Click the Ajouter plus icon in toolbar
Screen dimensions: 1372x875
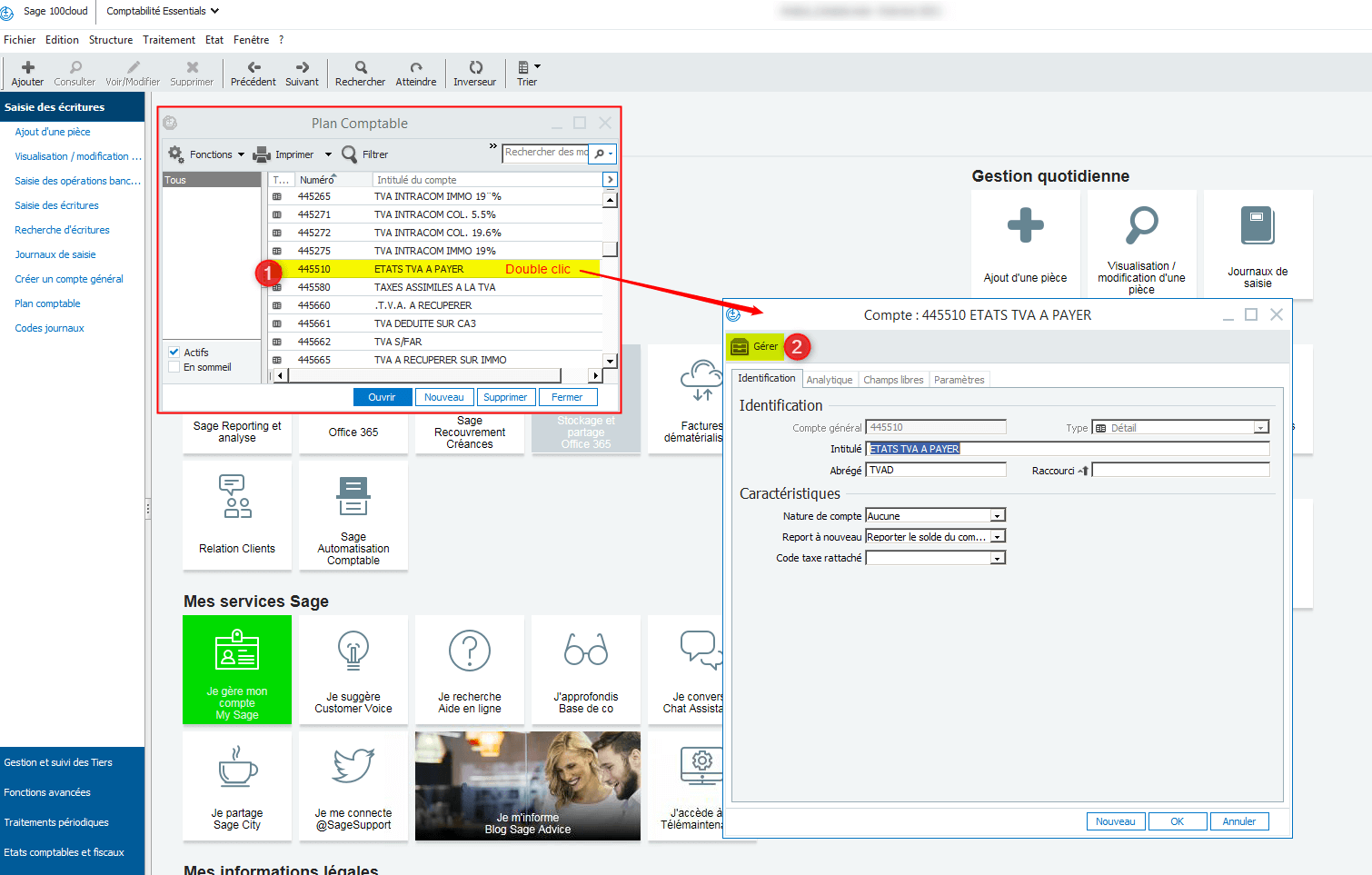coord(27,67)
